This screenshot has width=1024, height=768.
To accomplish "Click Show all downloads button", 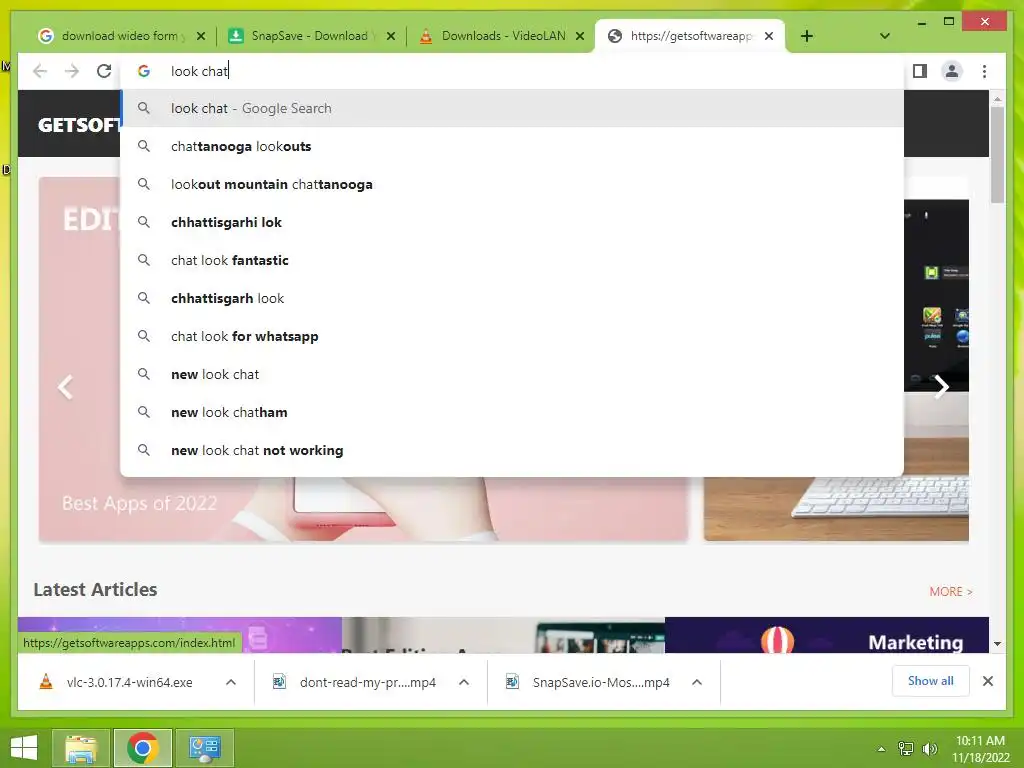I will coord(931,681).
